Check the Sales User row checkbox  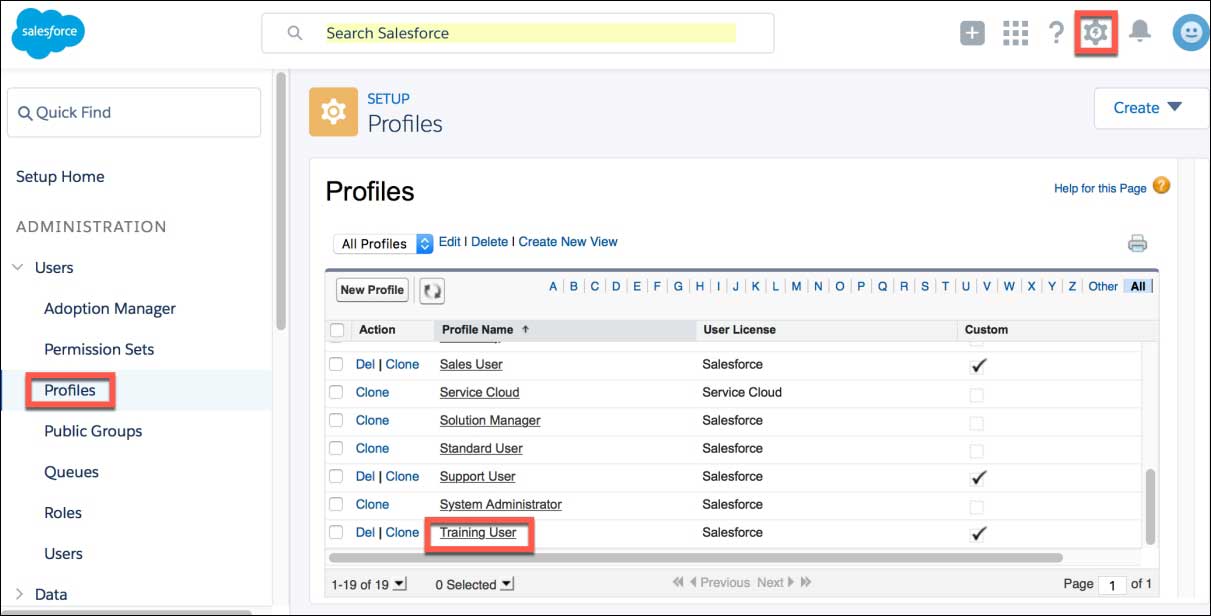[x=337, y=365]
